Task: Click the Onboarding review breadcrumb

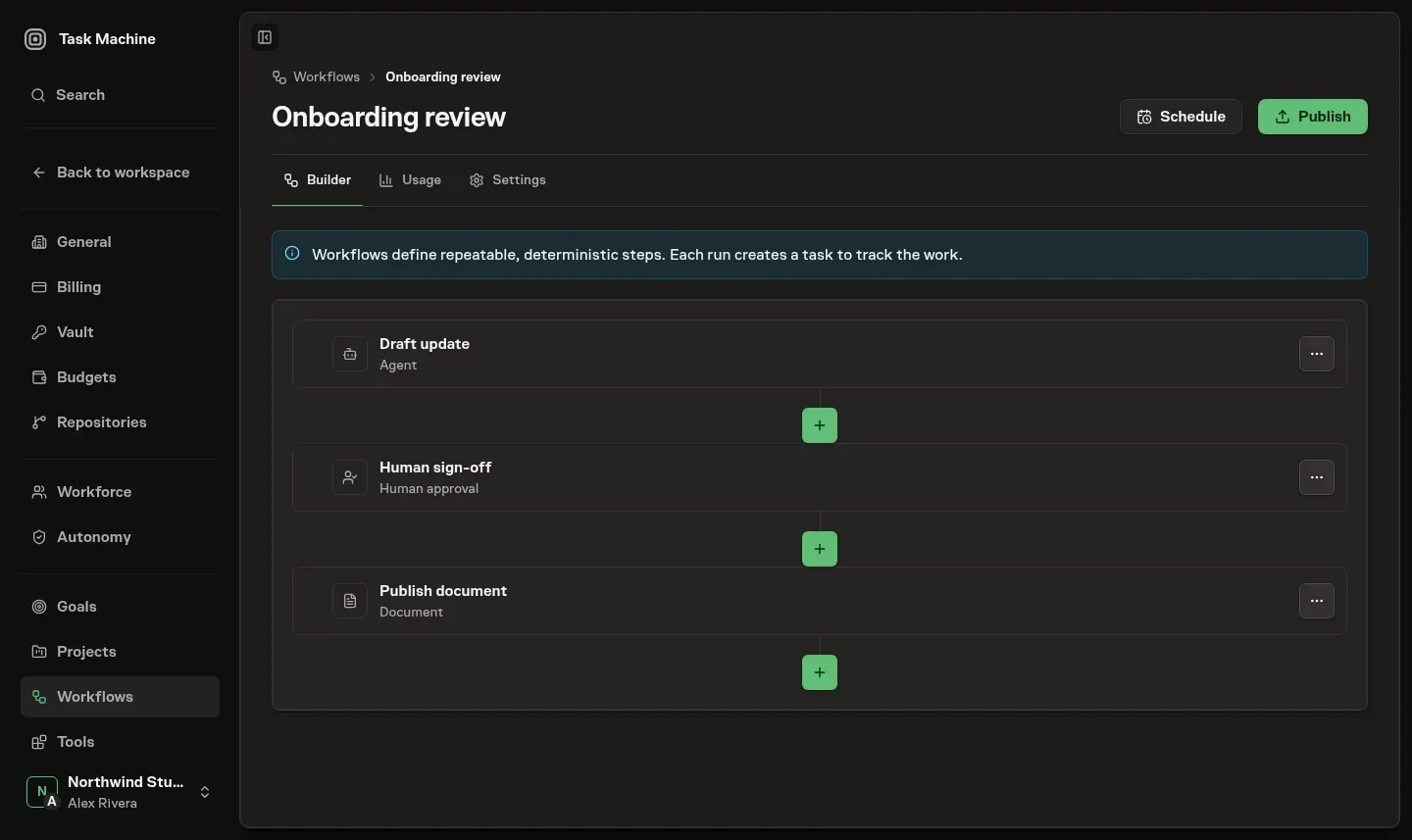Action: pyautogui.click(x=443, y=77)
